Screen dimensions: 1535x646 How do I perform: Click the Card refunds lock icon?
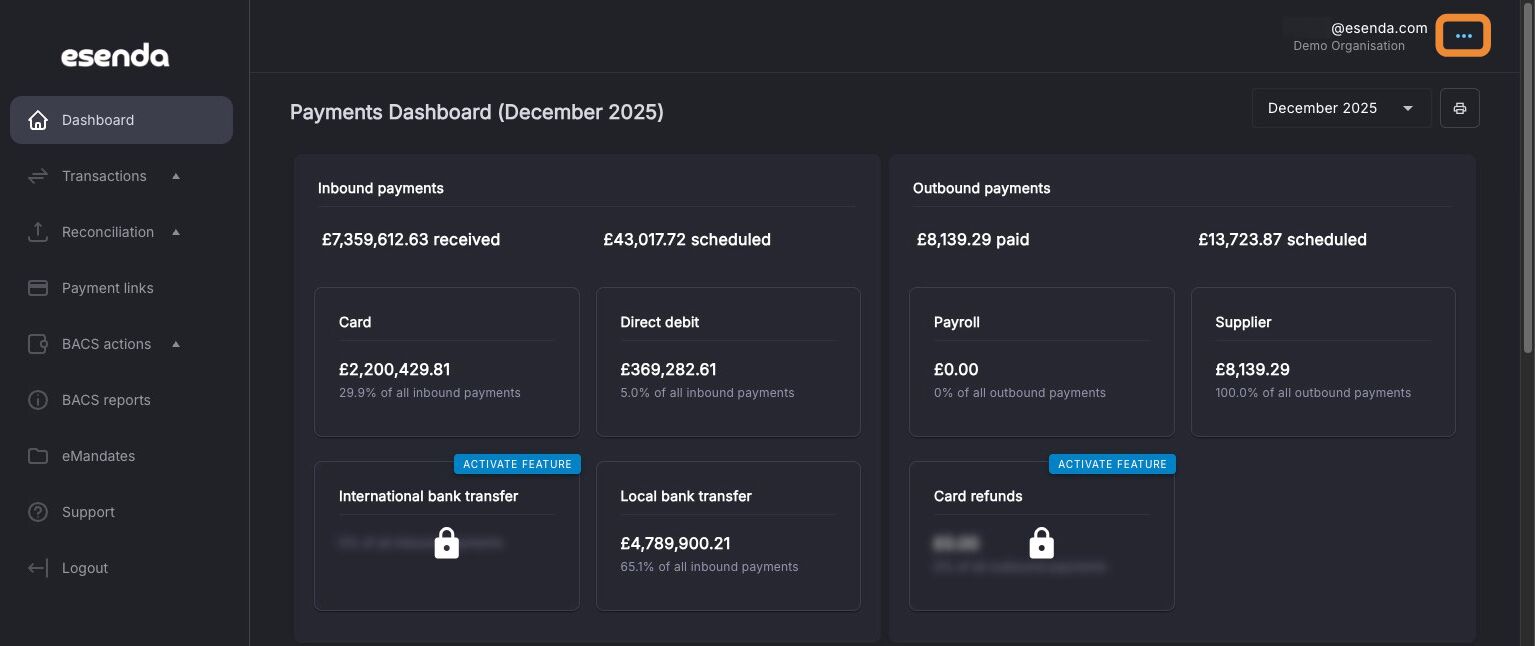tap(1042, 543)
